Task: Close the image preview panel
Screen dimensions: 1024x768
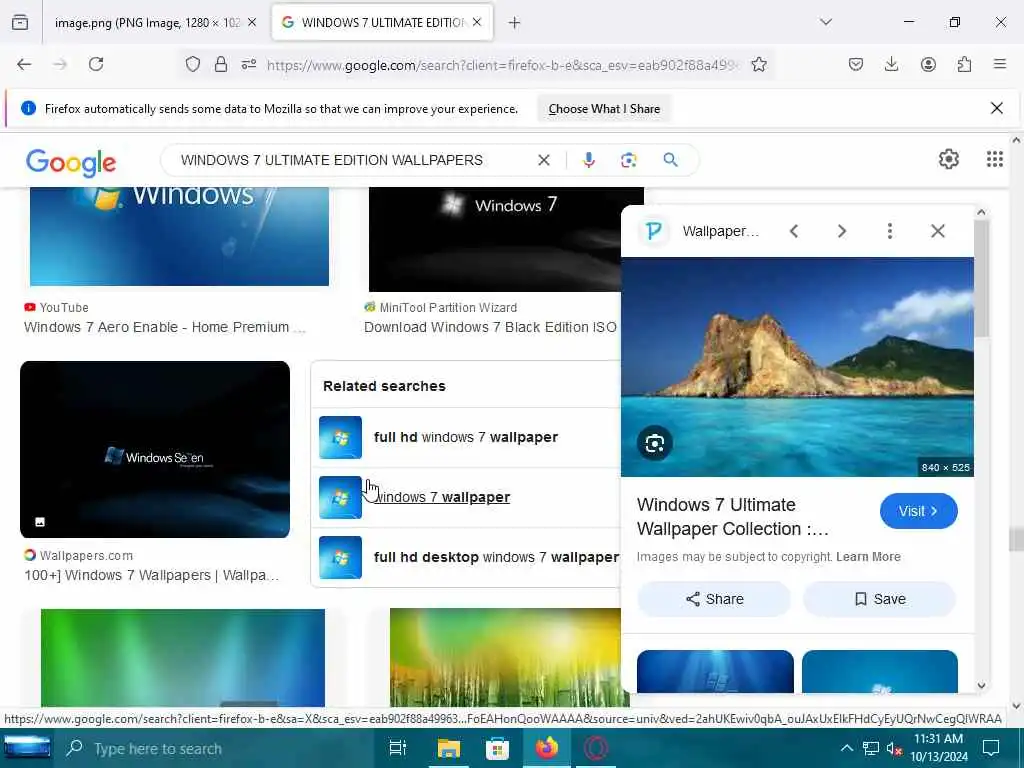Action: click(x=938, y=231)
